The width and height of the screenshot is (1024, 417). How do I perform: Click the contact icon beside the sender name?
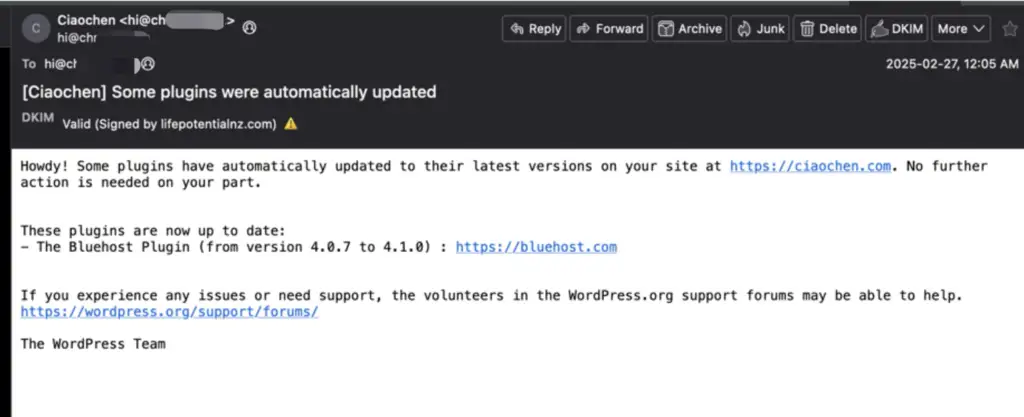pos(249,27)
